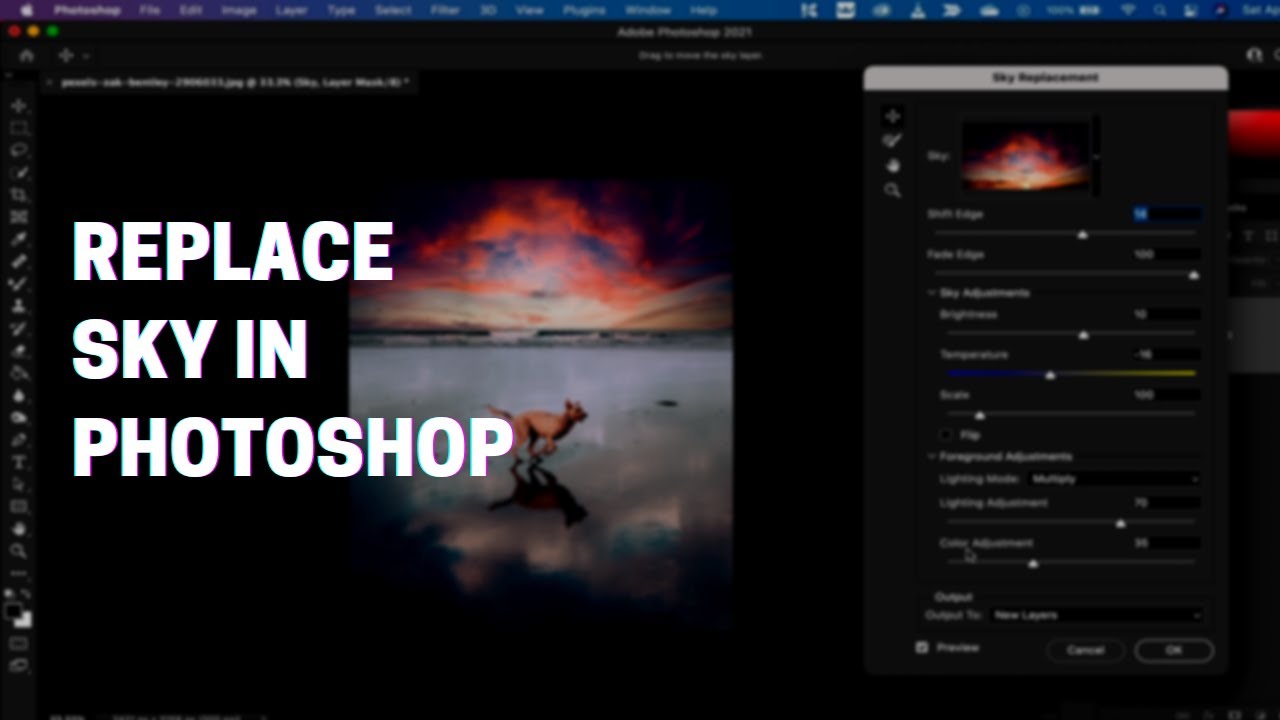Click the Scale slider handle
The width and height of the screenshot is (1280, 720).
[x=980, y=415]
